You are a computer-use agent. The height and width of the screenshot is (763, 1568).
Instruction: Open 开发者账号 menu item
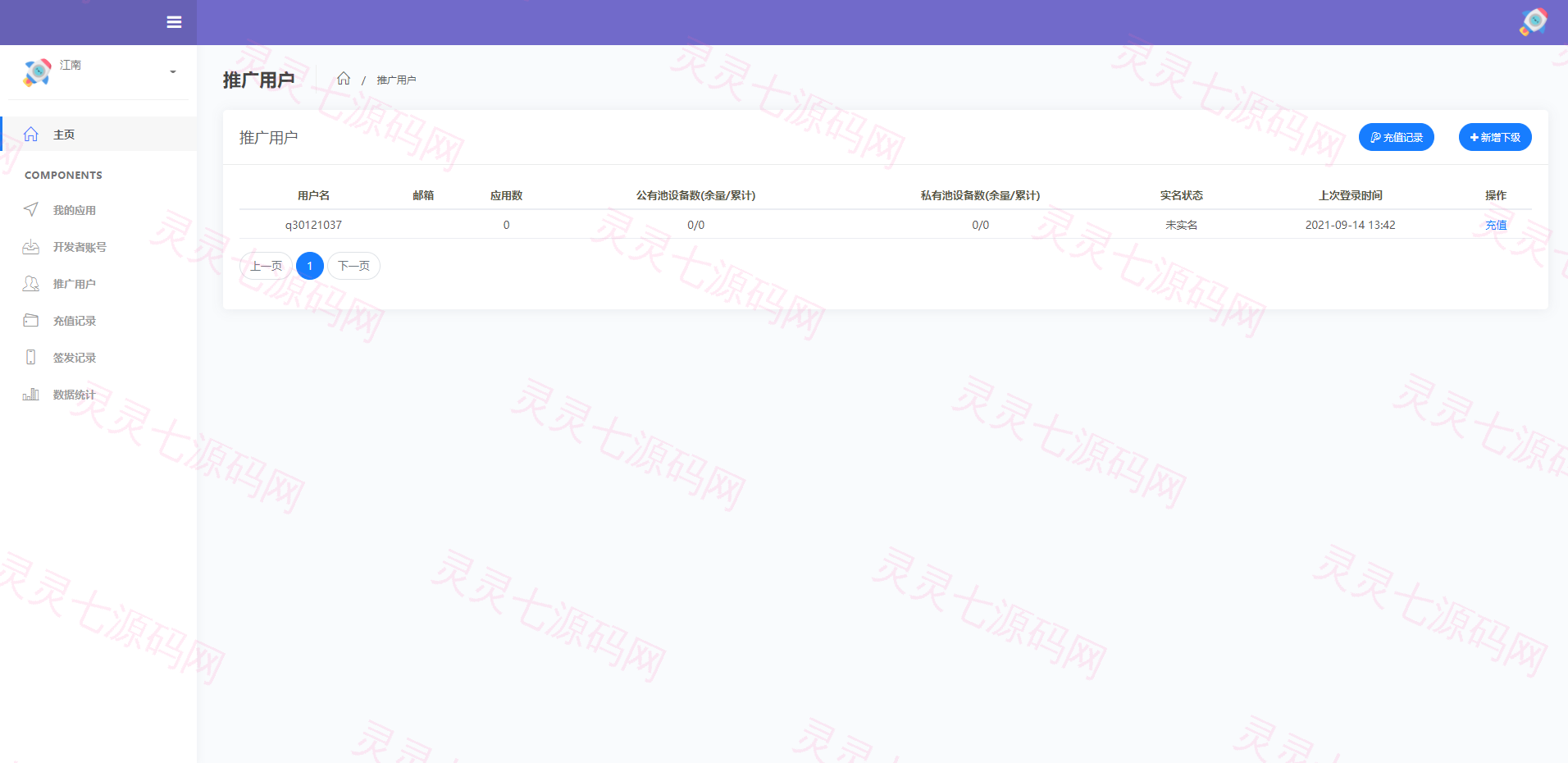[98, 247]
